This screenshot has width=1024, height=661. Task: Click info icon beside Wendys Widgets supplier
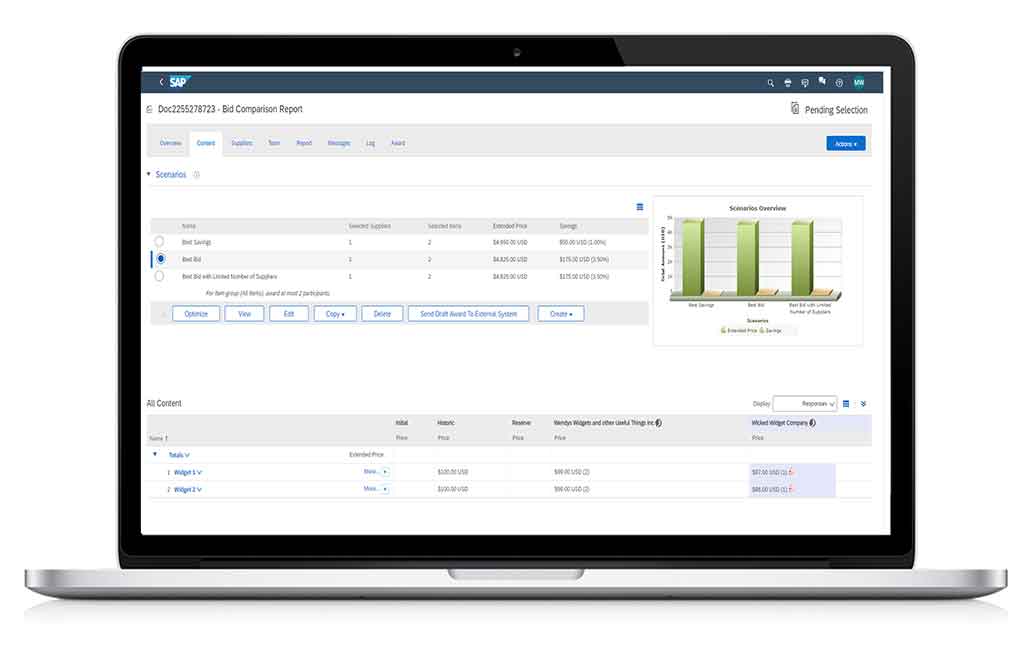pyautogui.click(x=658, y=423)
